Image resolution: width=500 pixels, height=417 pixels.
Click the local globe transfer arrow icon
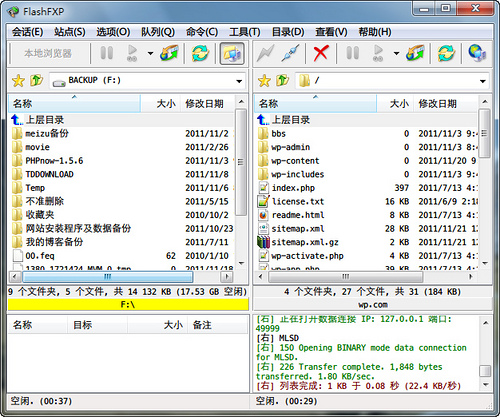[170, 53]
